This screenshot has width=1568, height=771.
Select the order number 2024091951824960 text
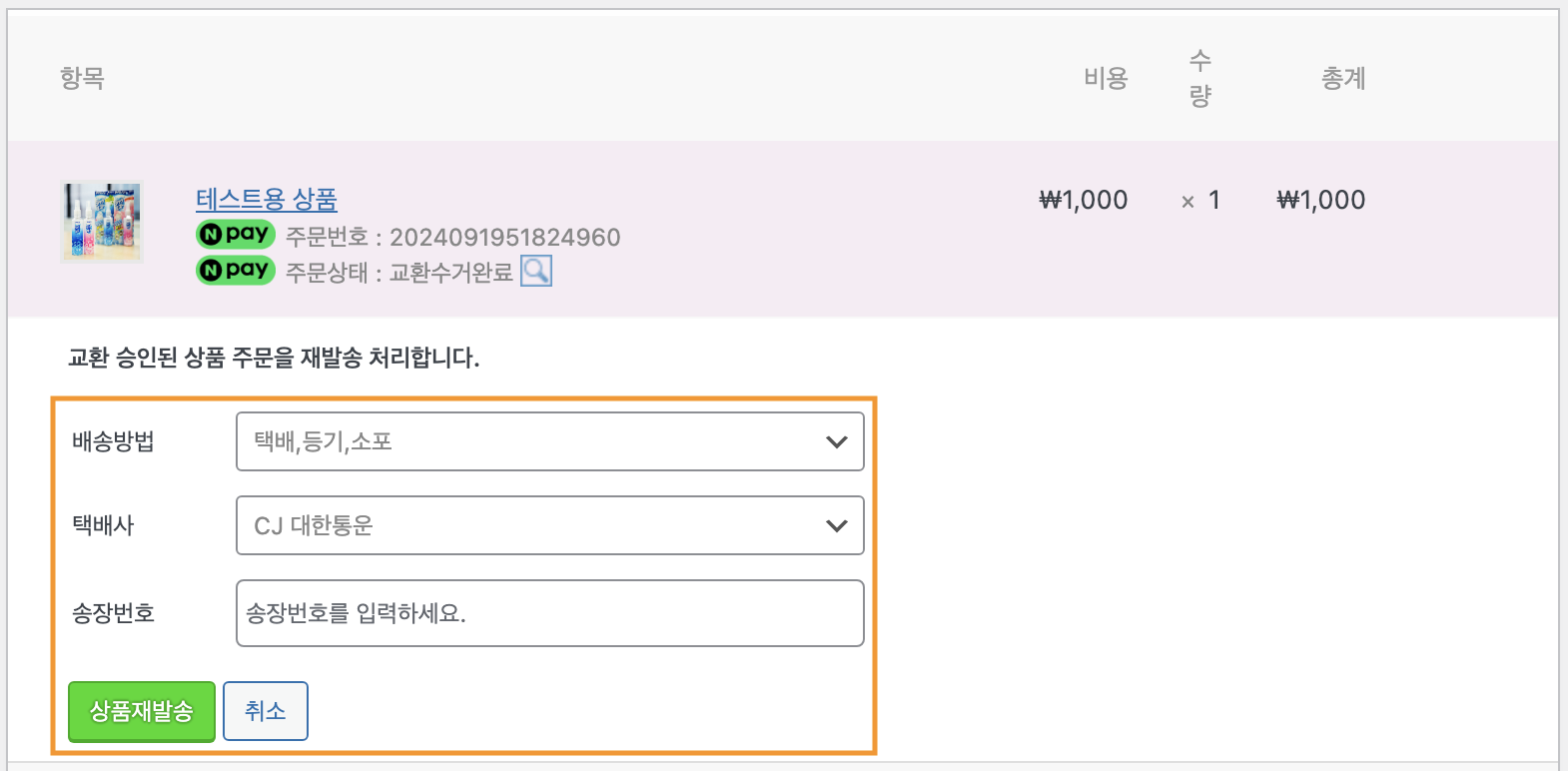(505, 237)
